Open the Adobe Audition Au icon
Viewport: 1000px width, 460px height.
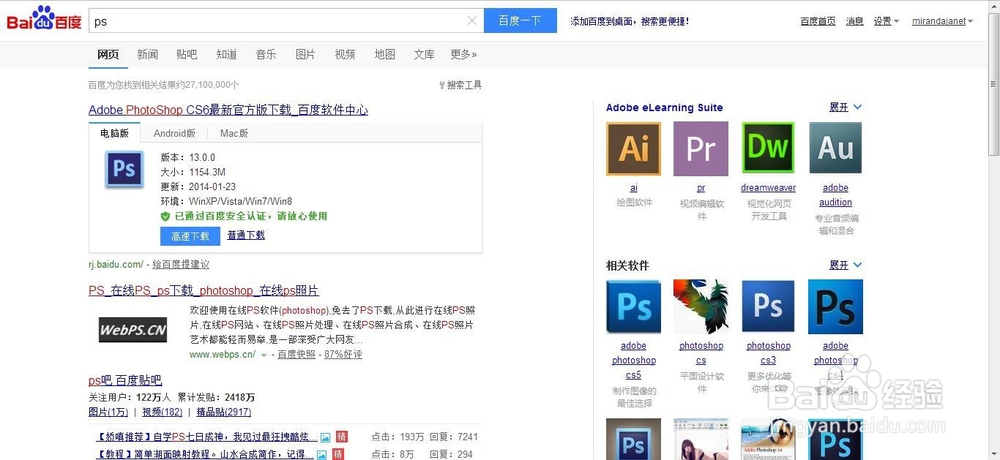(835, 148)
